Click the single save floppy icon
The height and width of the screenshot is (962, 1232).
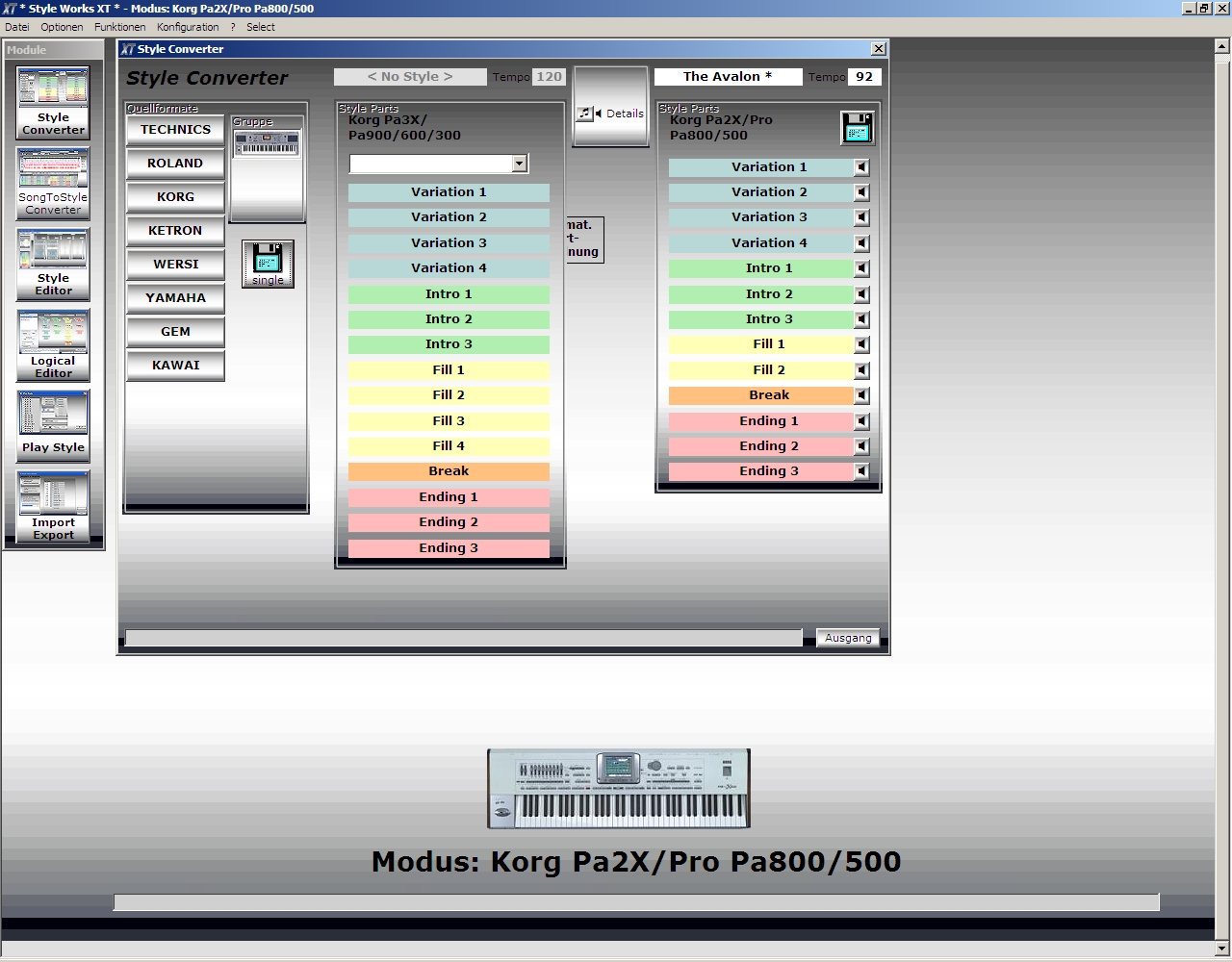[268, 264]
